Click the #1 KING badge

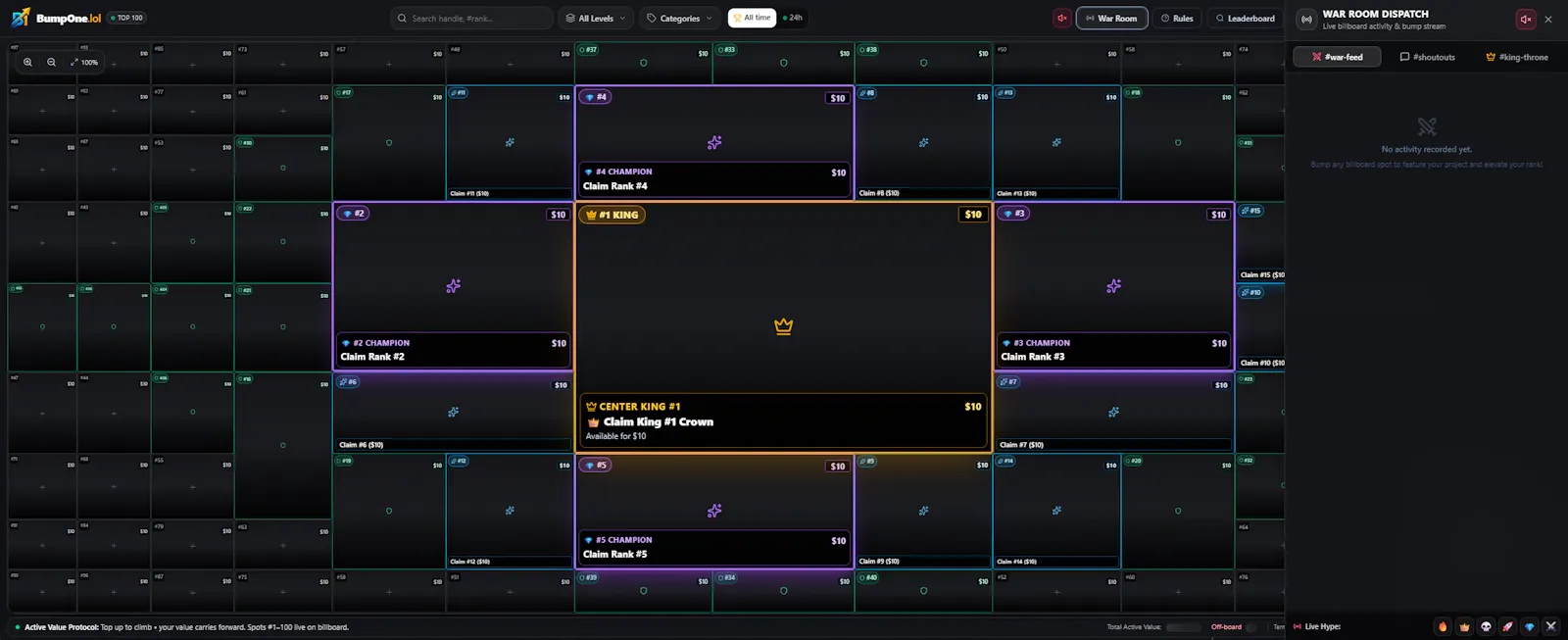coord(612,215)
